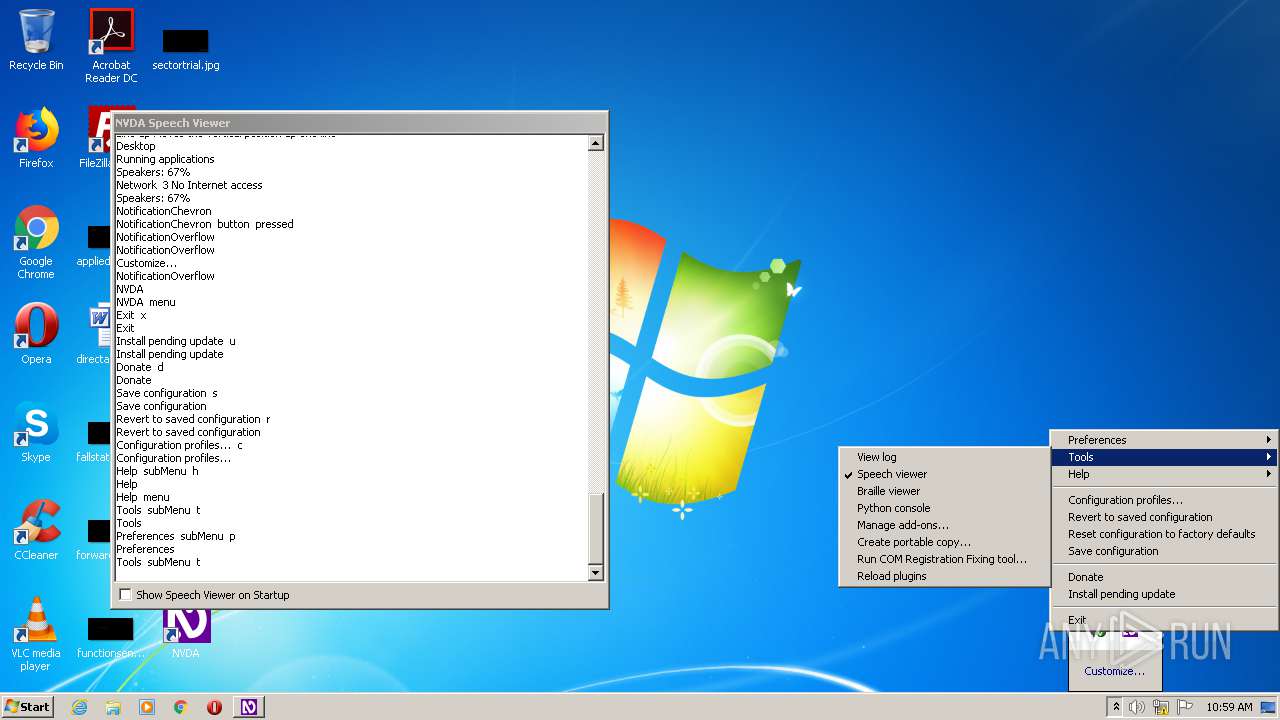1280x720 pixels.
Task: Launch Firefox from the desktop
Action: (x=36, y=138)
